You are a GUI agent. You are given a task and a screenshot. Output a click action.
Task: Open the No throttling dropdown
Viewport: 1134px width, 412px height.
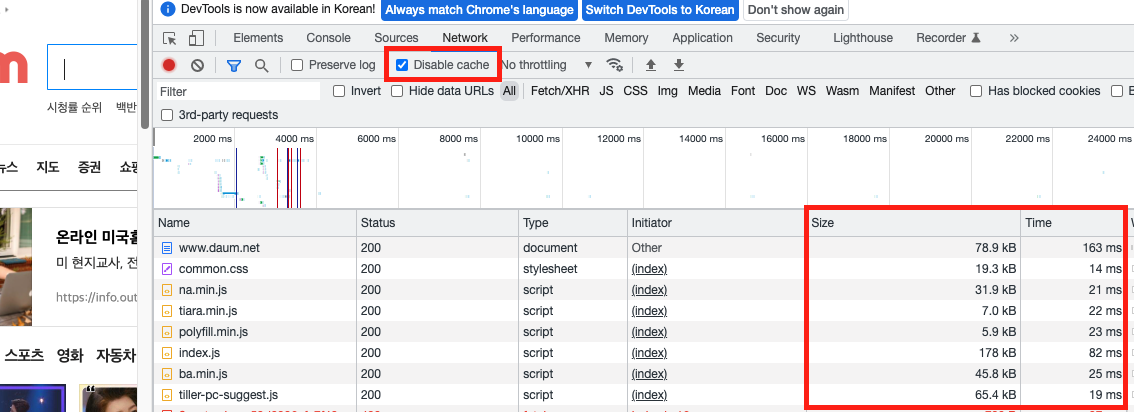coord(547,65)
